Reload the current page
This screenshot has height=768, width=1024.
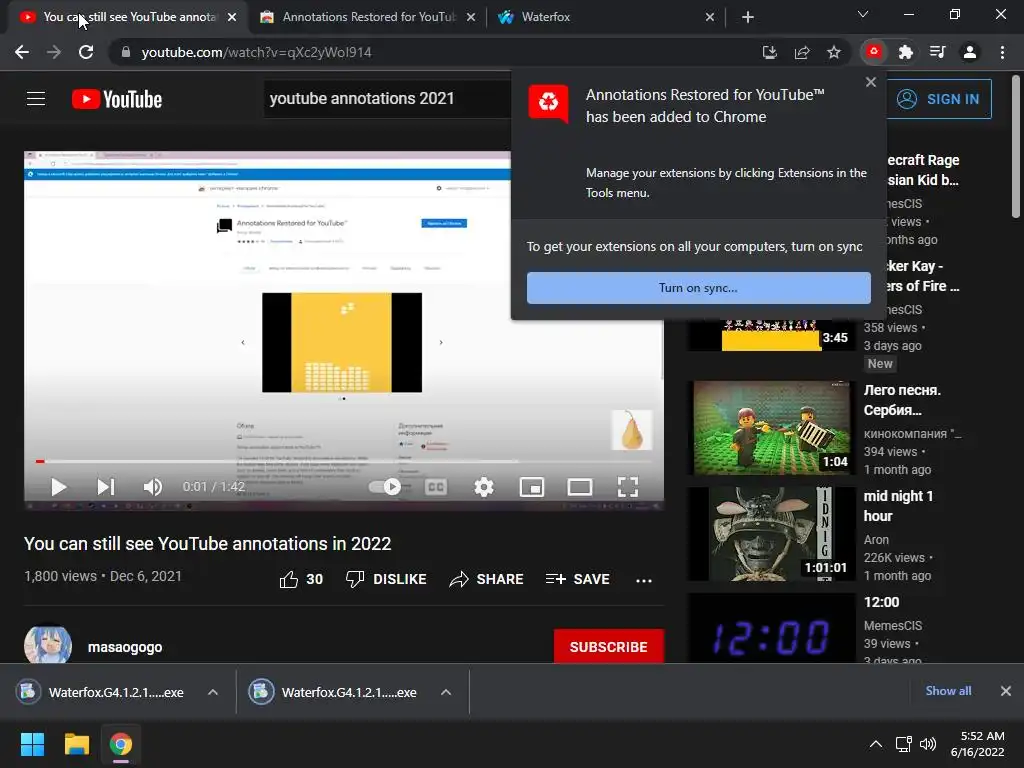86,52
